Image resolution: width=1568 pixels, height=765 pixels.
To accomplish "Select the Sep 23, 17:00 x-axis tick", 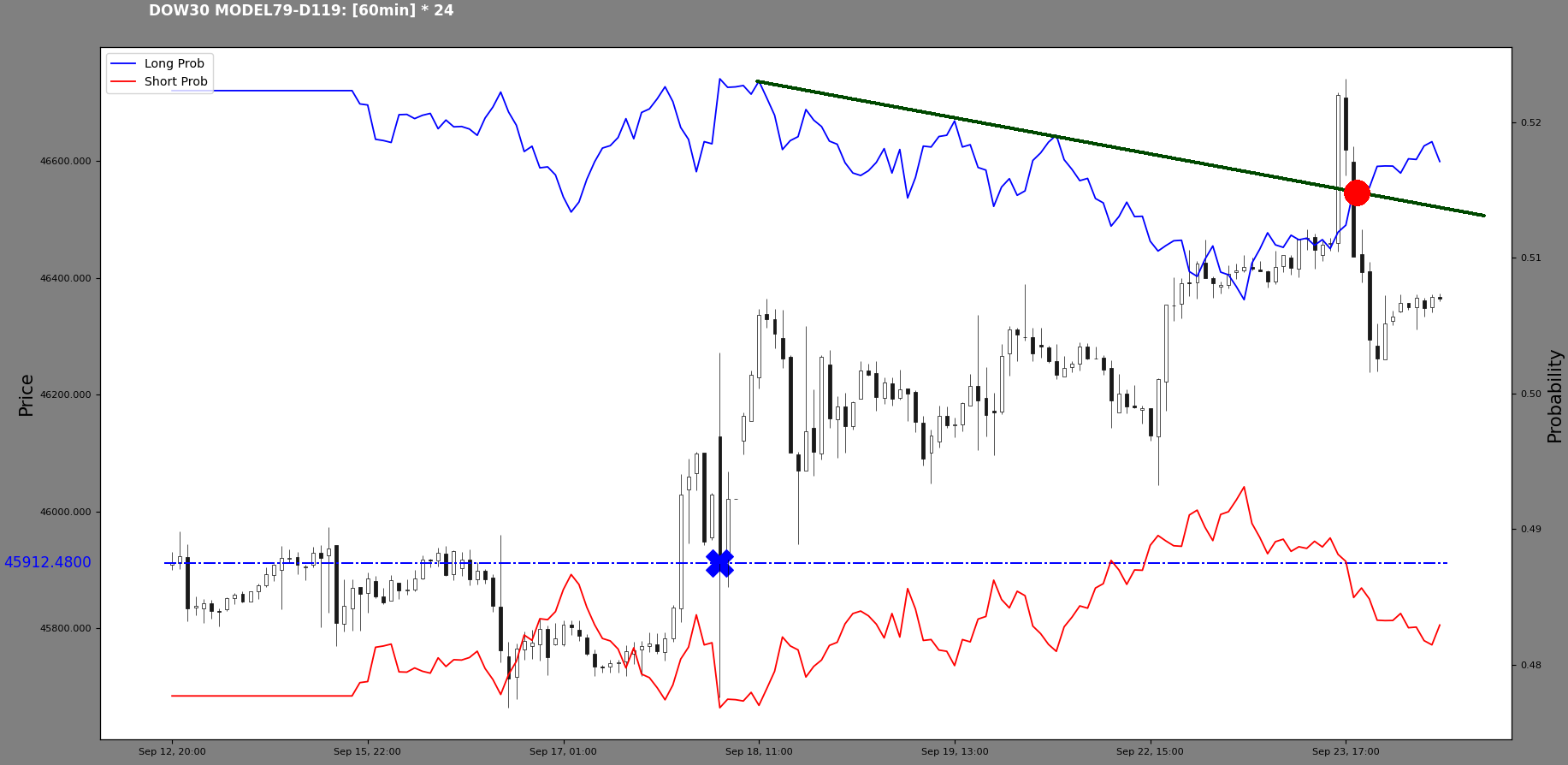I will (1346, 752).
